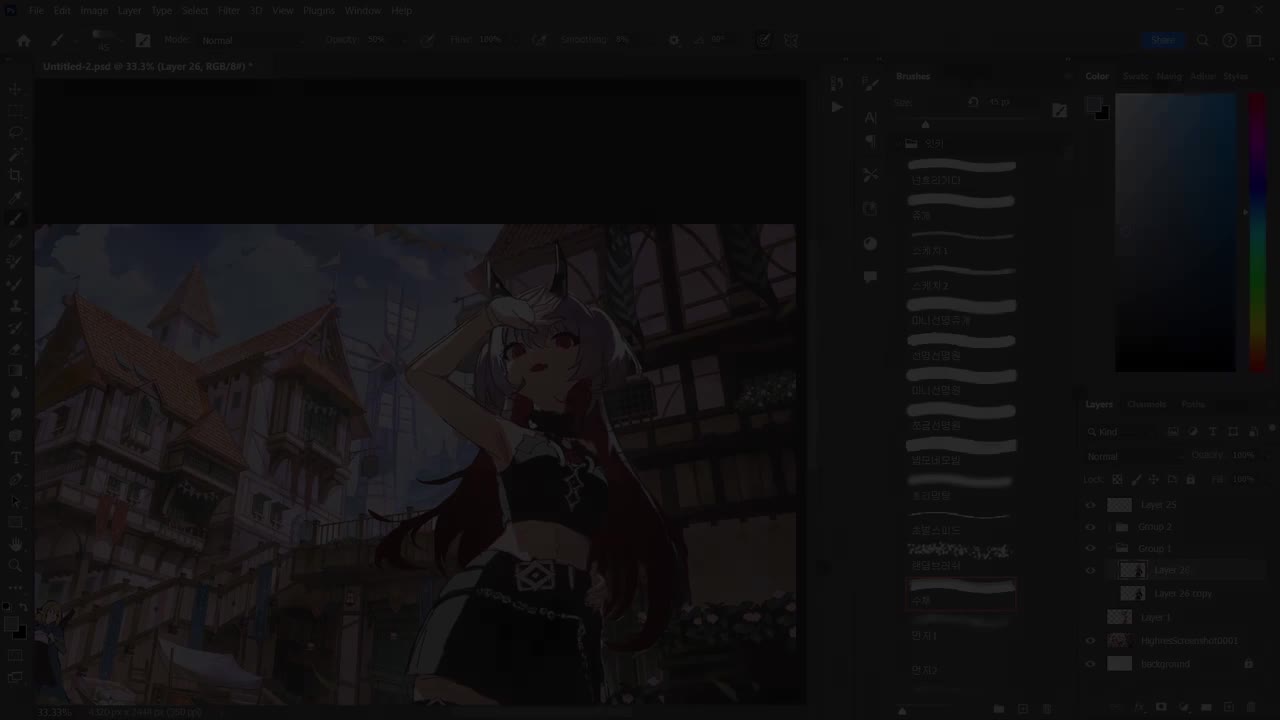Click the hue slider in Color panel
1280x720 pixels.
tap(1257, 232)
